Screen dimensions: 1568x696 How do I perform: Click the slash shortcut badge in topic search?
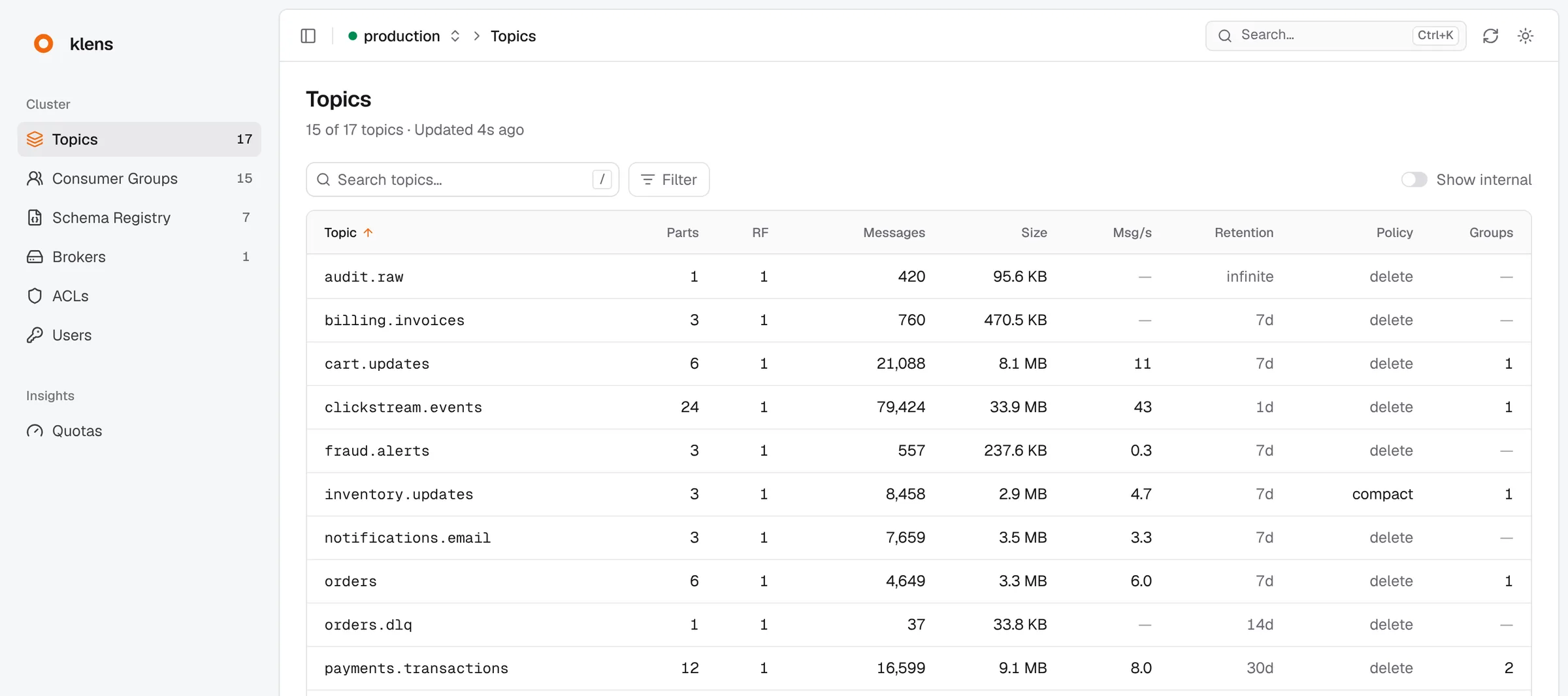point(602,180)
